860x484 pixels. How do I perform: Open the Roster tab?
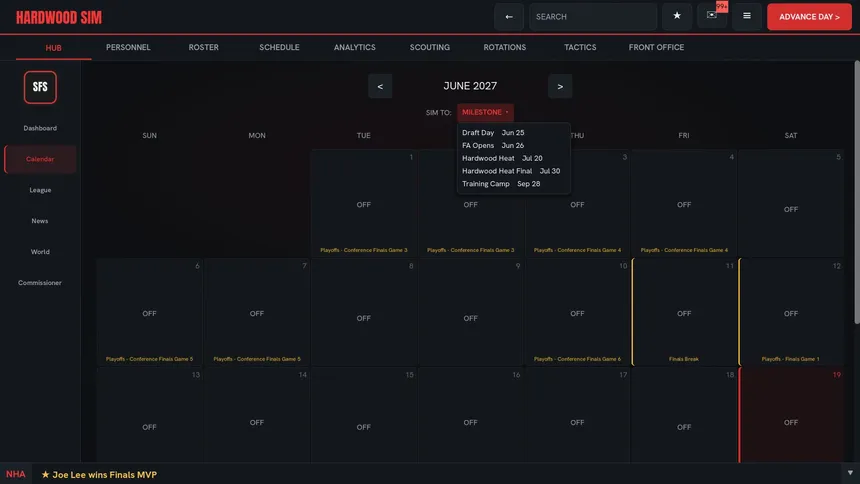tap(203, 47)
